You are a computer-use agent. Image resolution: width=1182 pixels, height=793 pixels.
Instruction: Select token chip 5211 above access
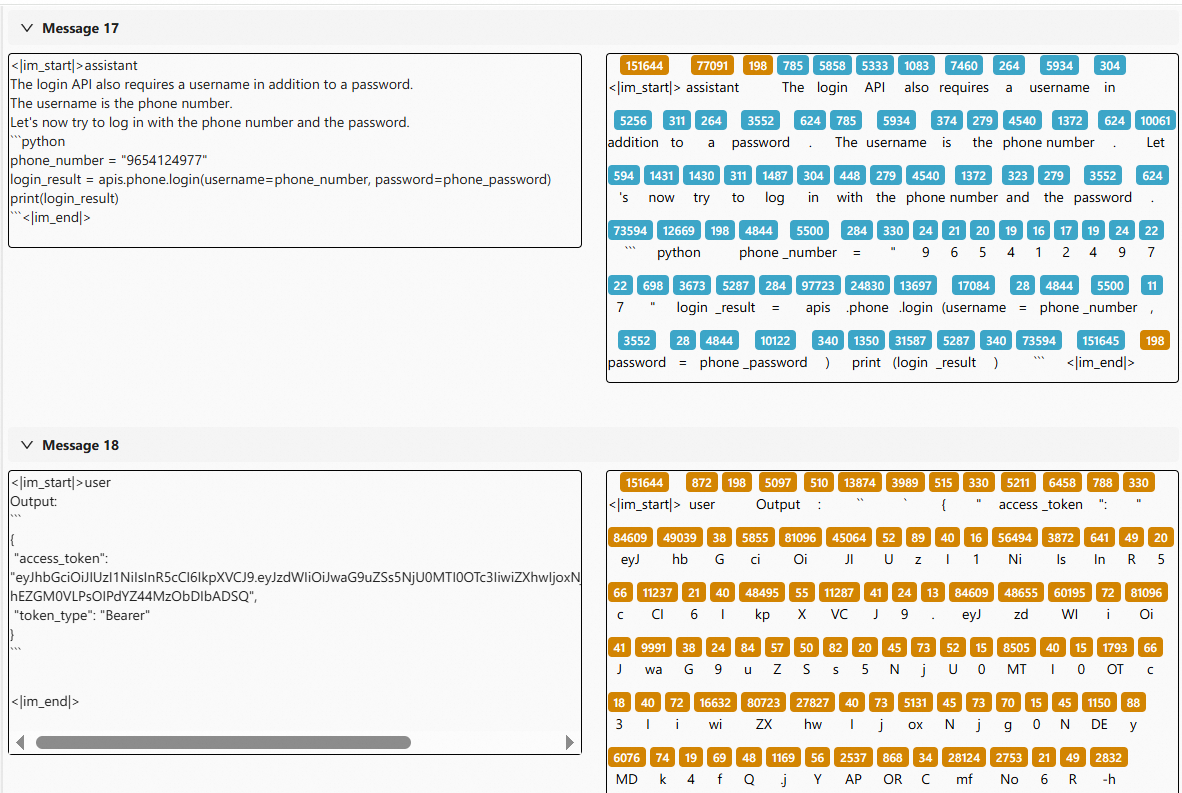1018,482
